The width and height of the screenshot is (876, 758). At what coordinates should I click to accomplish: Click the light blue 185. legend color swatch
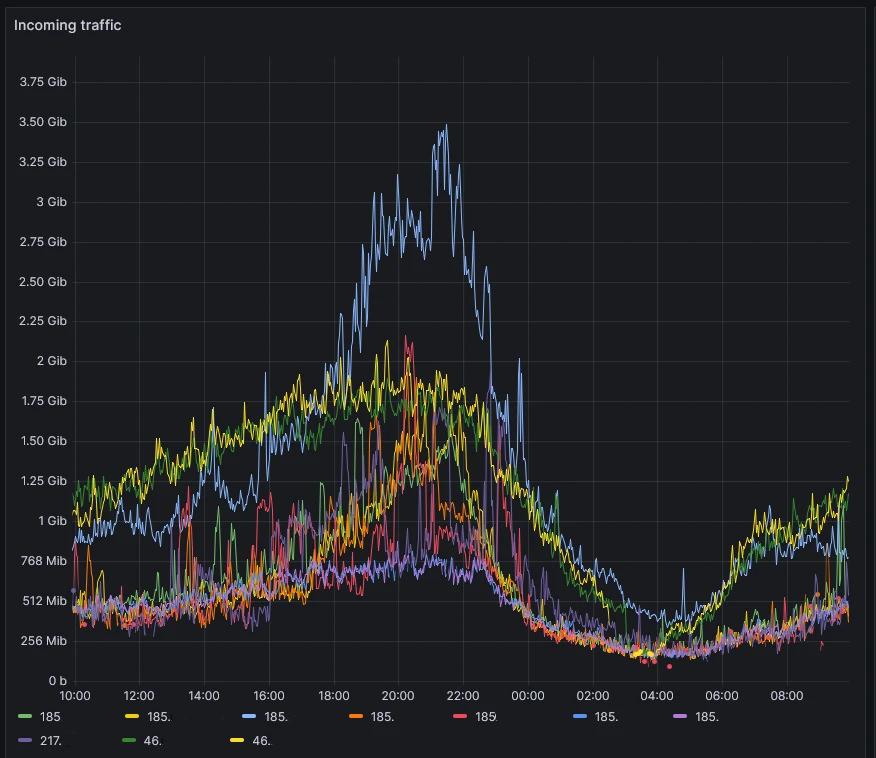[x=248, y=717]
